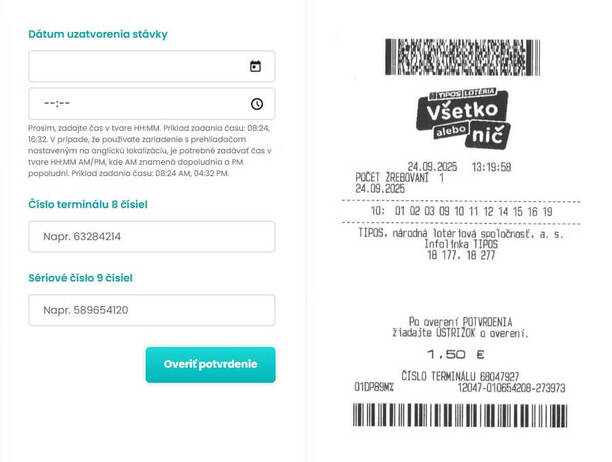The image size is (612, 462).
Task: Click the terminal number 68047927 on ticket
Action: 499,377
